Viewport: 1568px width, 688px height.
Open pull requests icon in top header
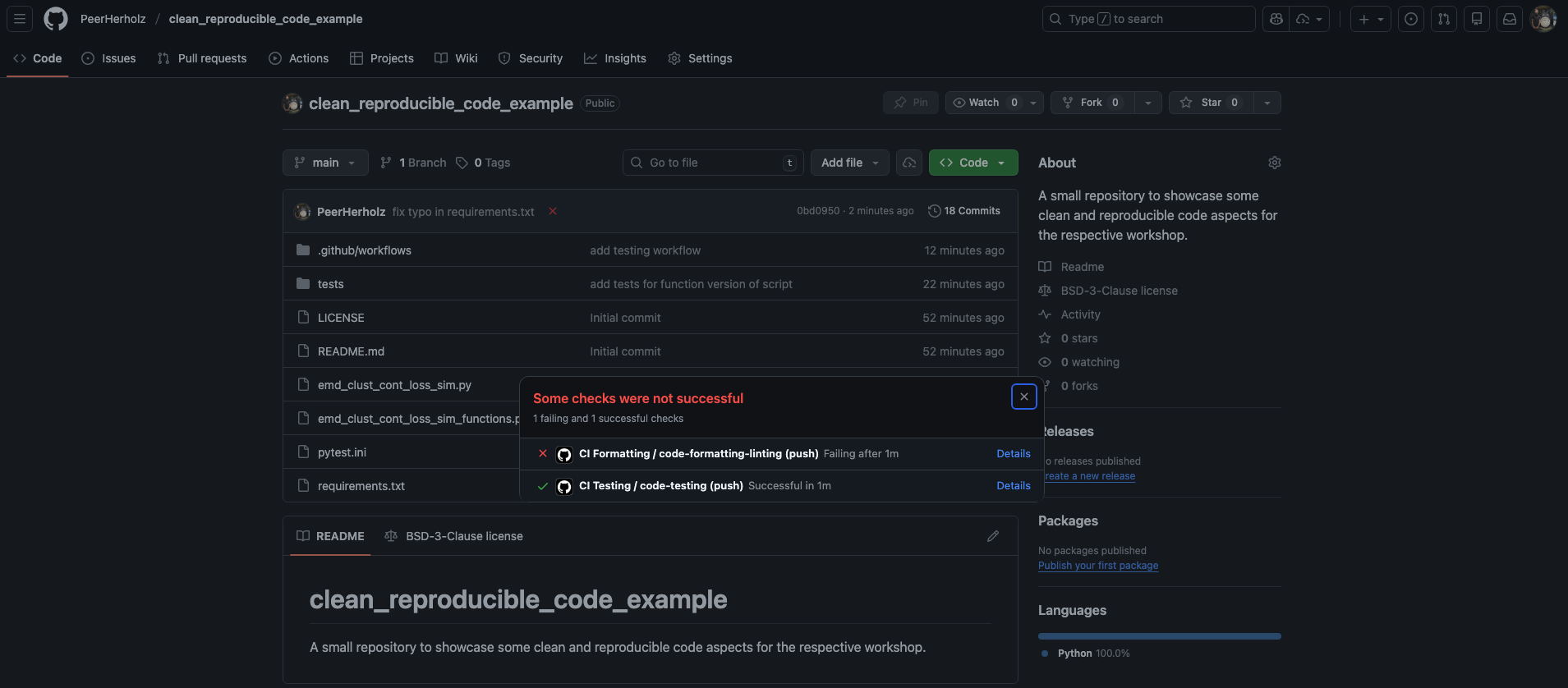[1444, 19]
